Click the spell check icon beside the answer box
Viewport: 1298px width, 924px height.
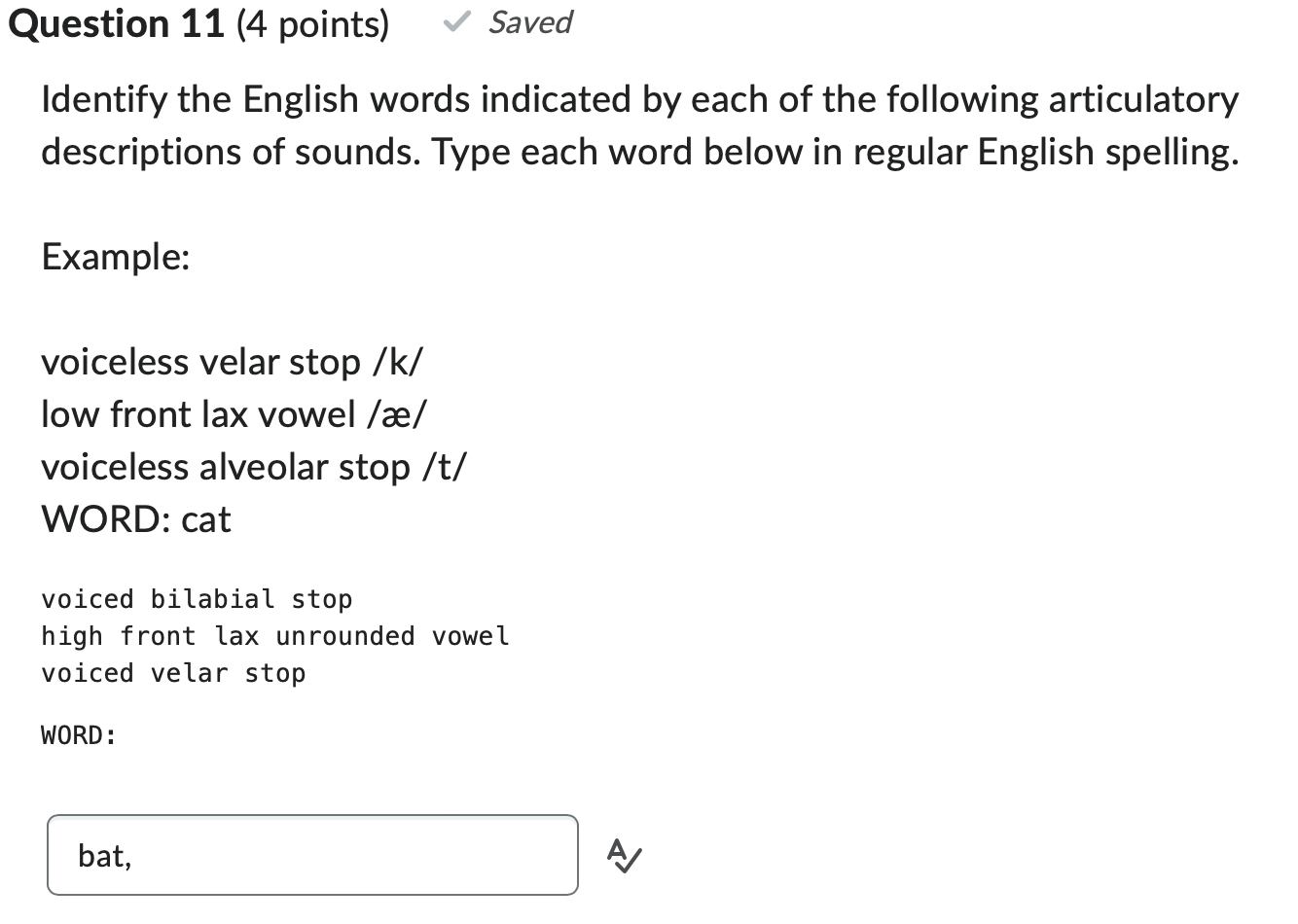tap(622, 856)
